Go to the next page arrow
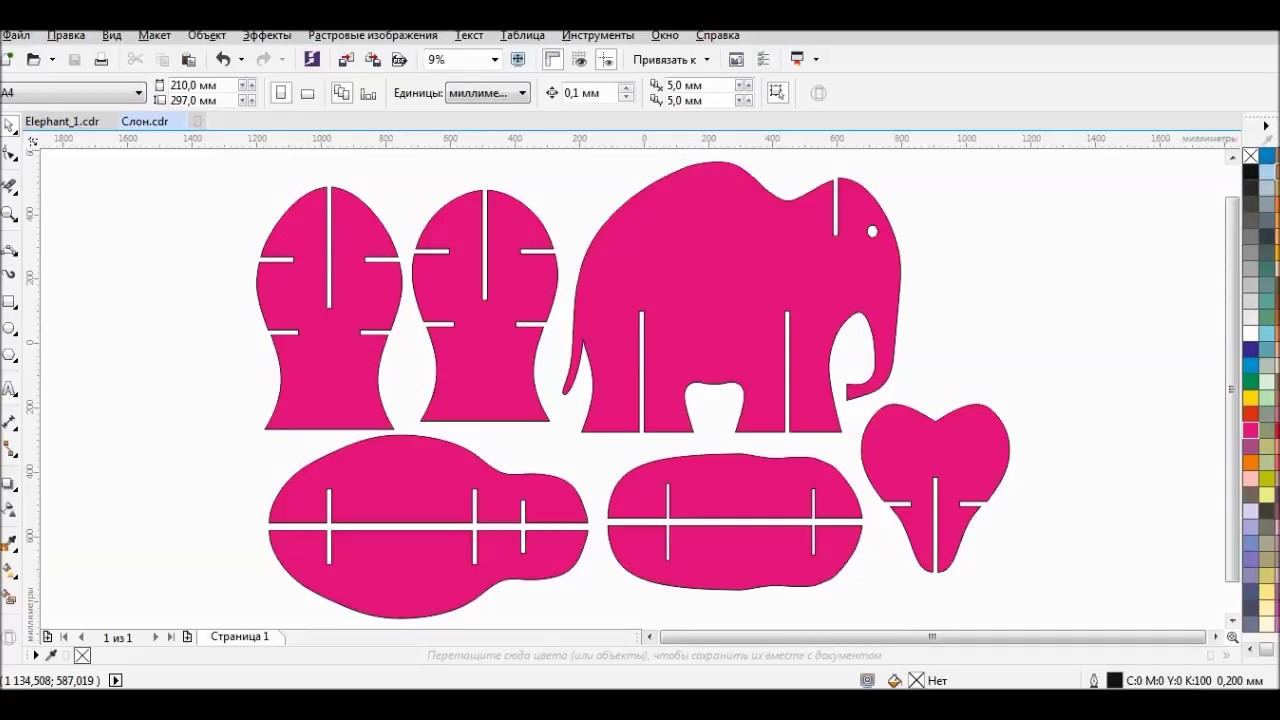 pos(155,637)
